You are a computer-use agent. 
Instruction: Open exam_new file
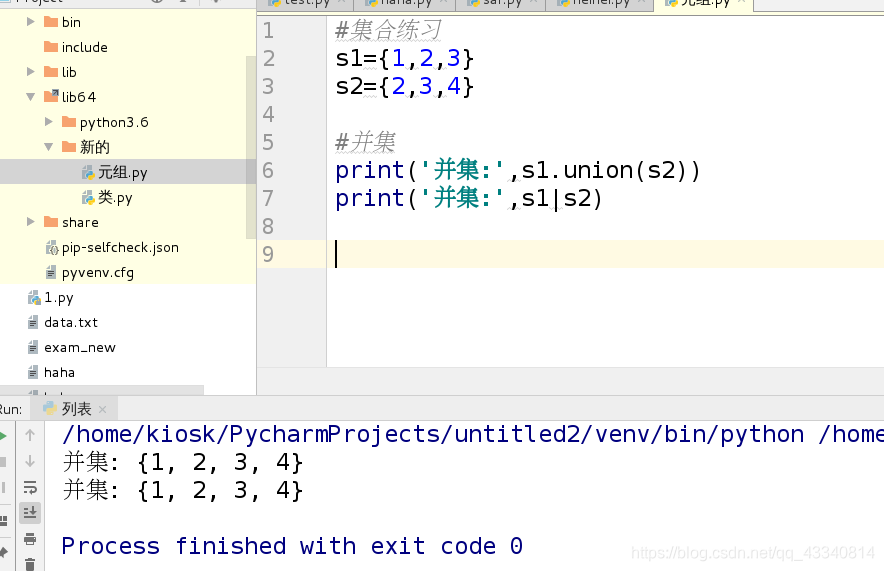72,347
